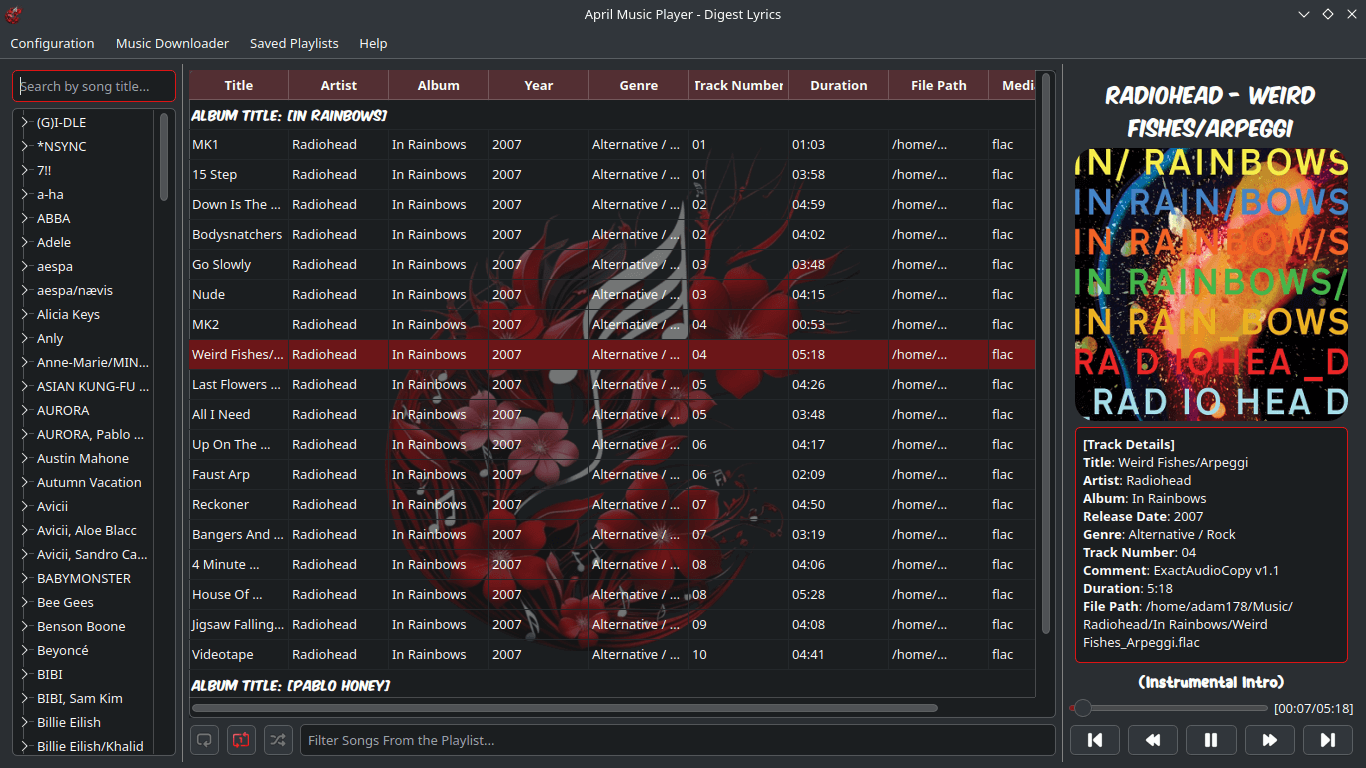The image size is (1366, 768).
Task: Sort songs by the Year column
Action: pos(538,84)
